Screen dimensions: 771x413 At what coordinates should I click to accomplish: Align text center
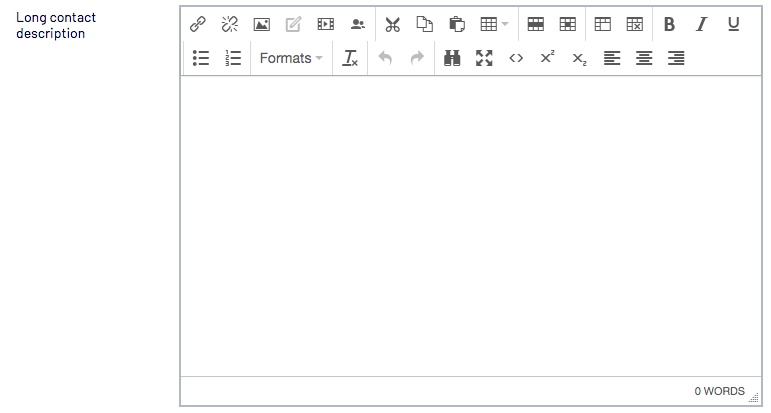(x=644, y=58)
